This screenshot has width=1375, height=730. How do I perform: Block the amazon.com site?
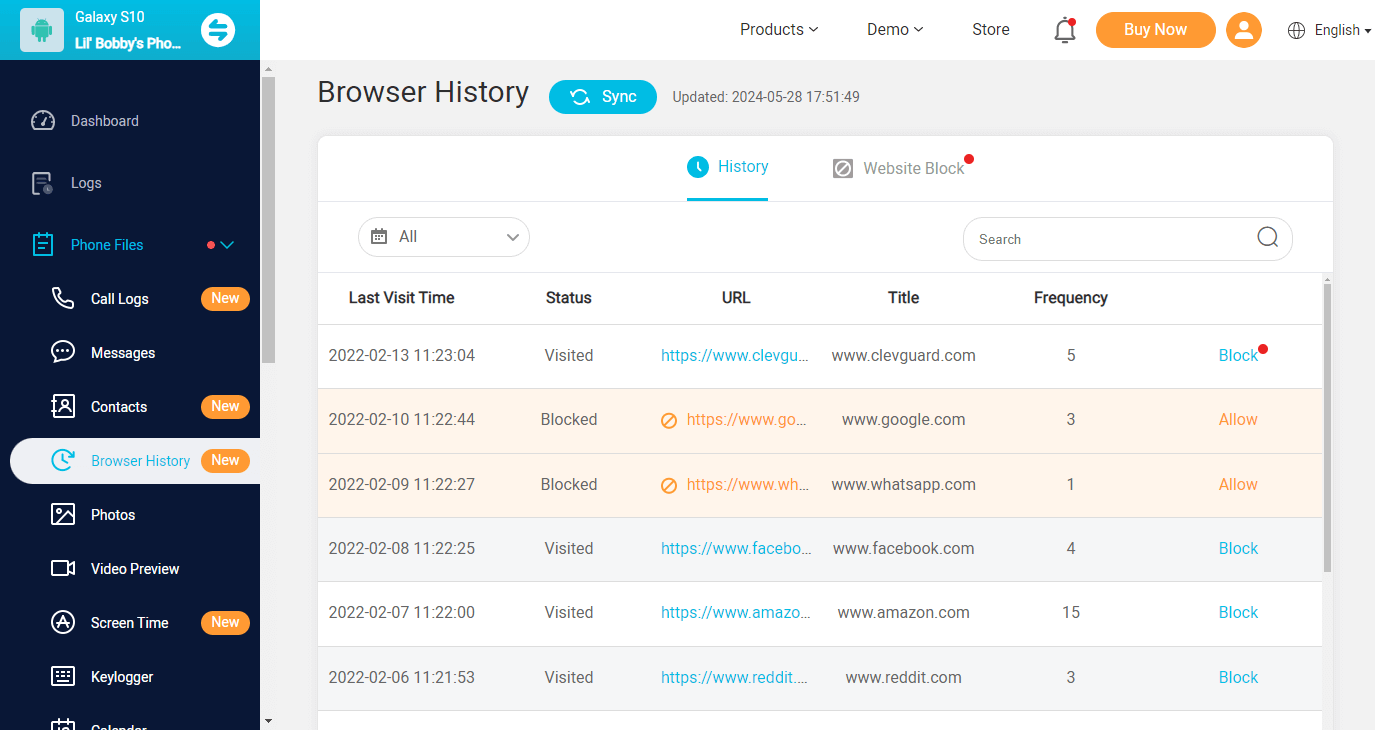click(x=1238, y=613)
